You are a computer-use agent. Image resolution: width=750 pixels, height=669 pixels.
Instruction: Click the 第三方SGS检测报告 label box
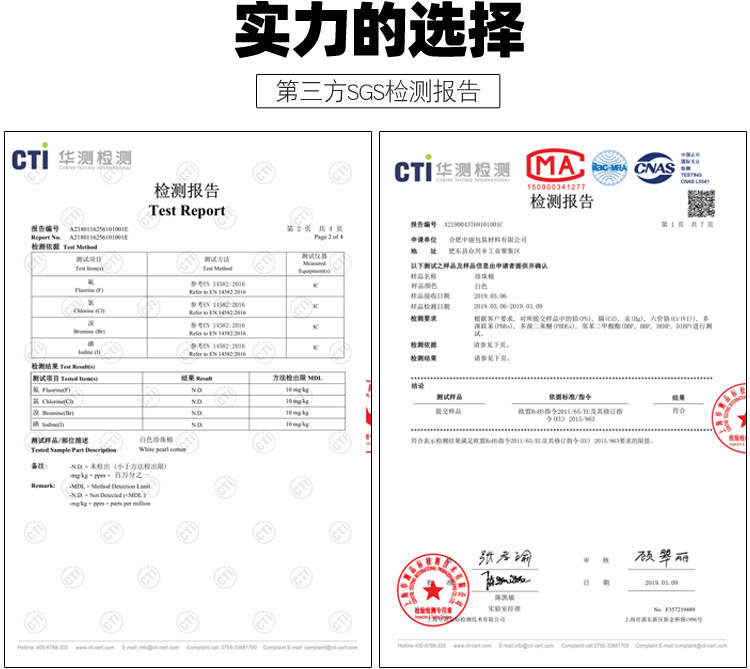pyautogui.click(x=377, y=91)
